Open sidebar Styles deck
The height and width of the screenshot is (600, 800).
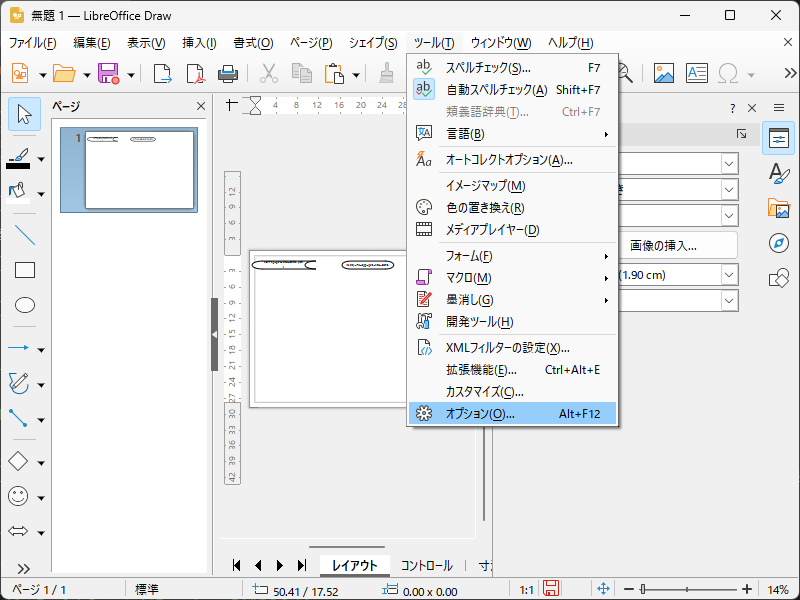779,173
